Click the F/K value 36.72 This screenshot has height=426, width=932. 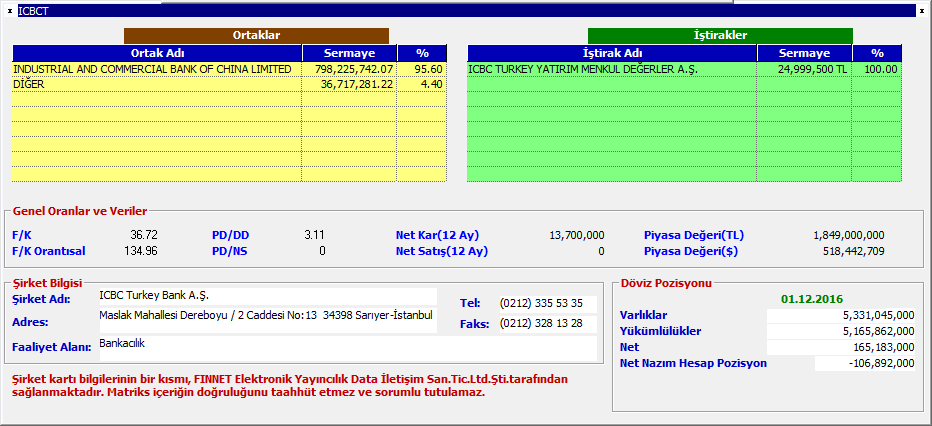coord(144,235)
